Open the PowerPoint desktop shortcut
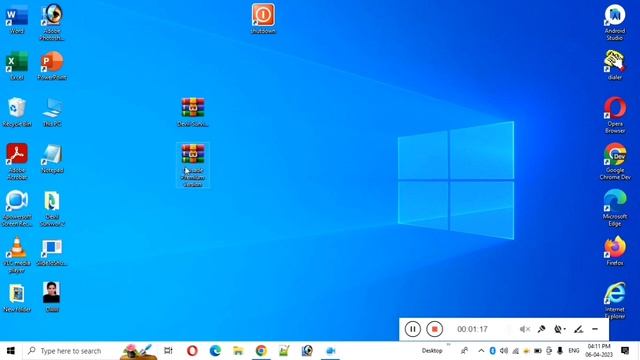The width and height of the screenshot is (640, 360). 52,66
